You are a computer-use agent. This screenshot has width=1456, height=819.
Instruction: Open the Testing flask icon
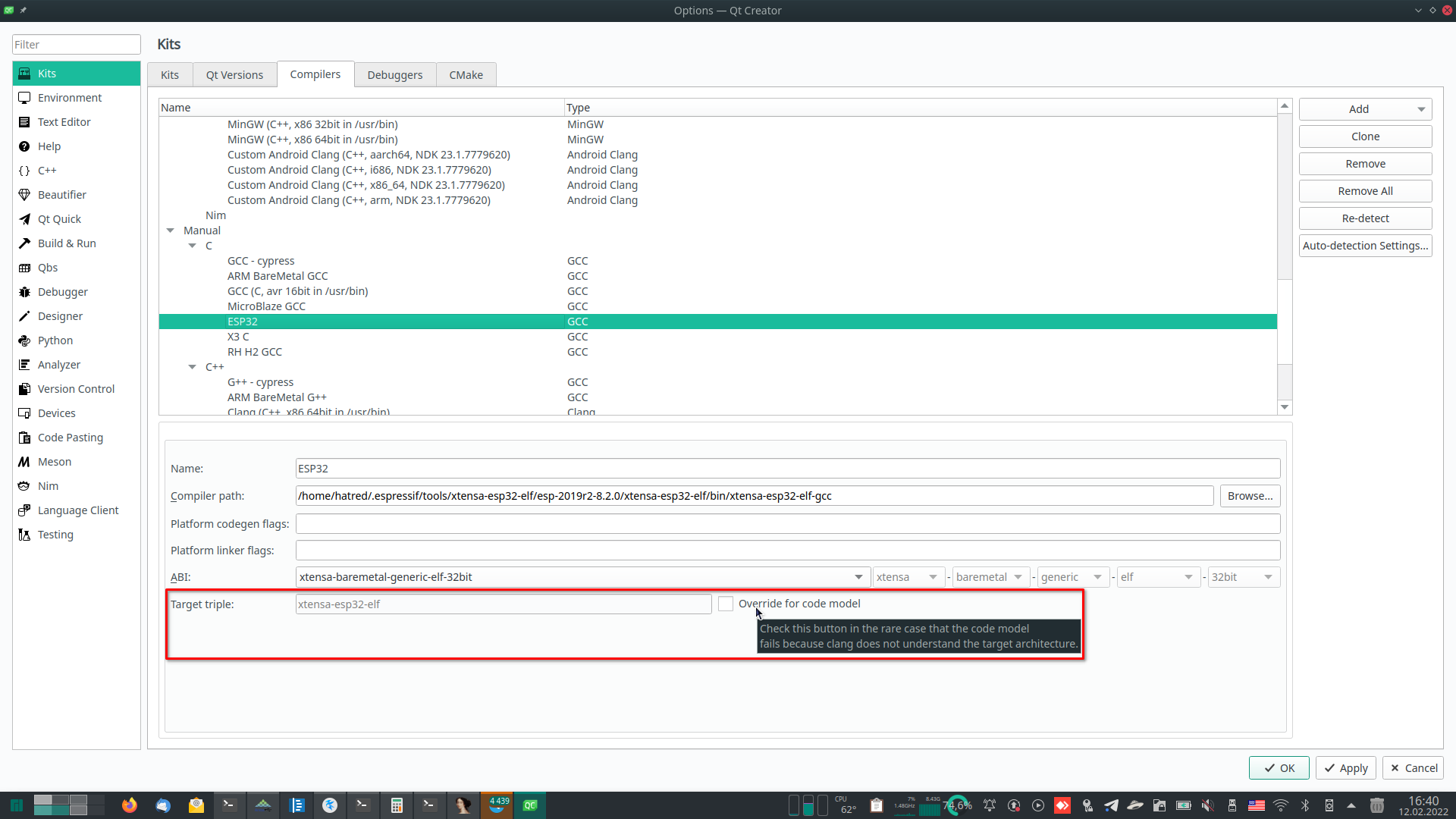[24, 535]
